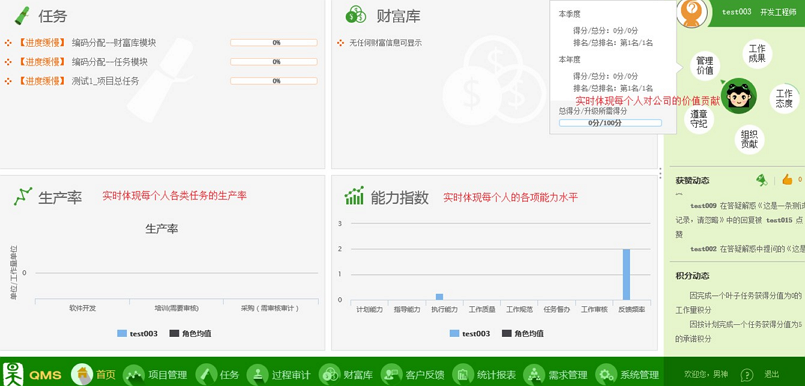Select the 管理价值 bubble
Screen dimensions: 805x386
(x=705, y=66)
